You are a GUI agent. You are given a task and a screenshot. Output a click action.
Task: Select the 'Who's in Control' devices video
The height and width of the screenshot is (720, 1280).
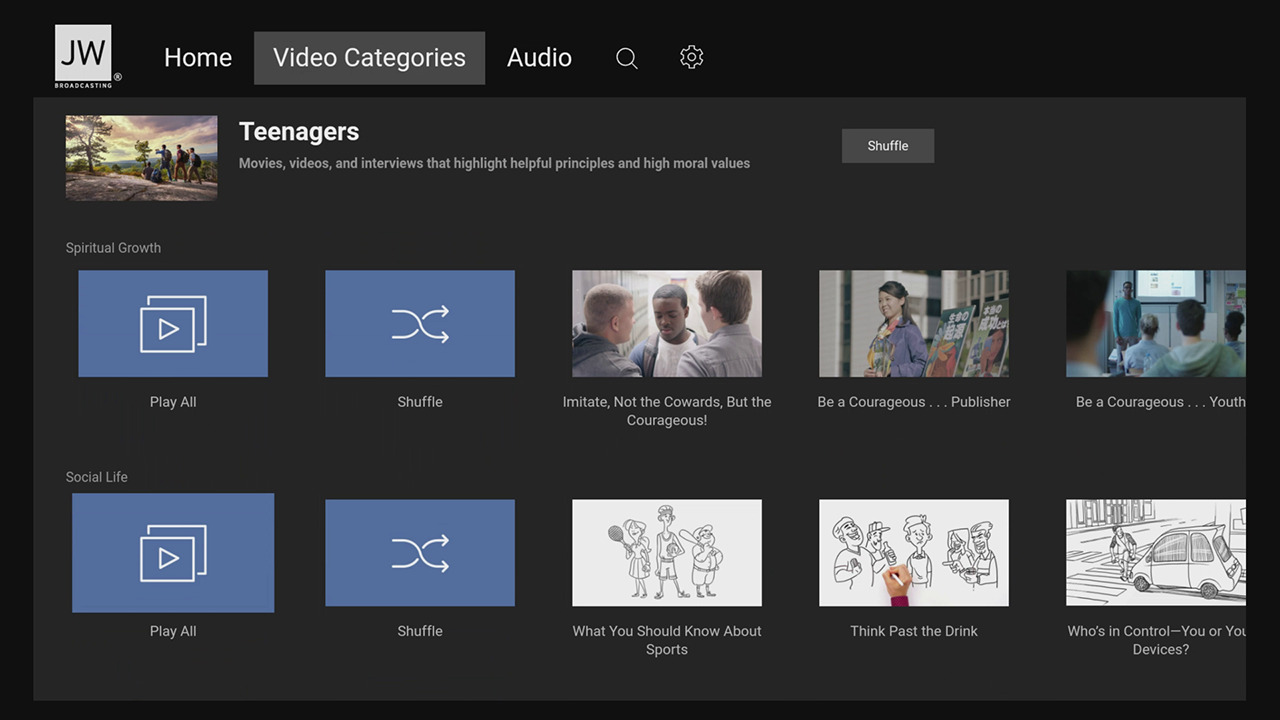pos(1155,553)
